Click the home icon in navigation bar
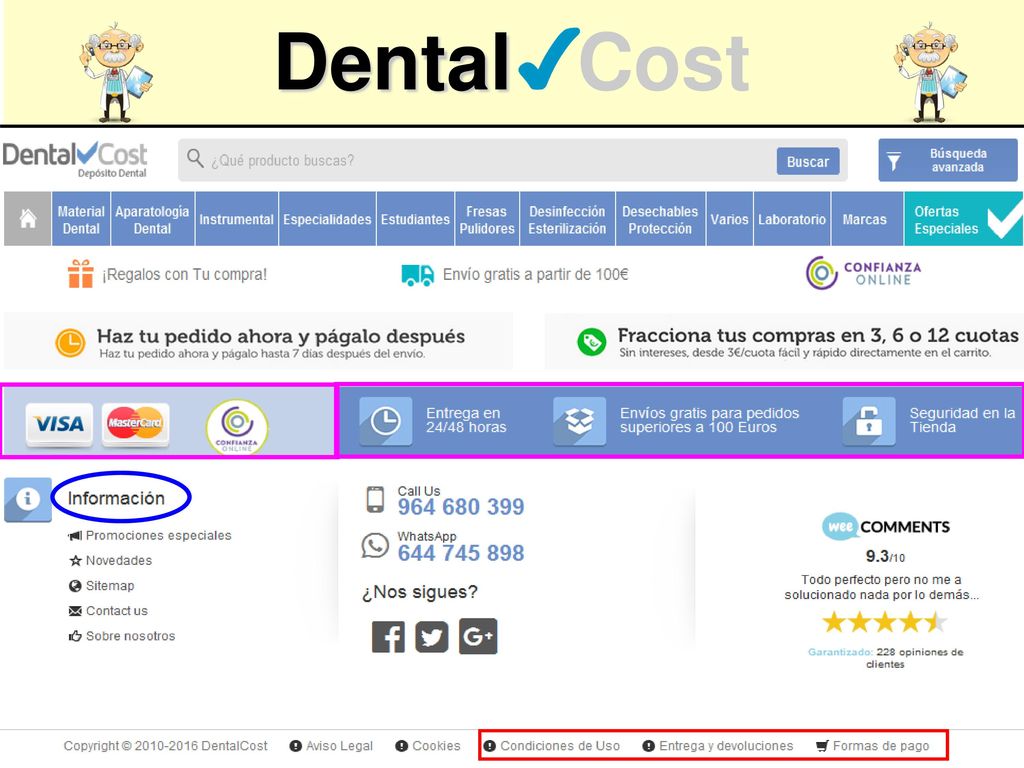Viewport: 1024px width, 768px height. click(27, 219)
